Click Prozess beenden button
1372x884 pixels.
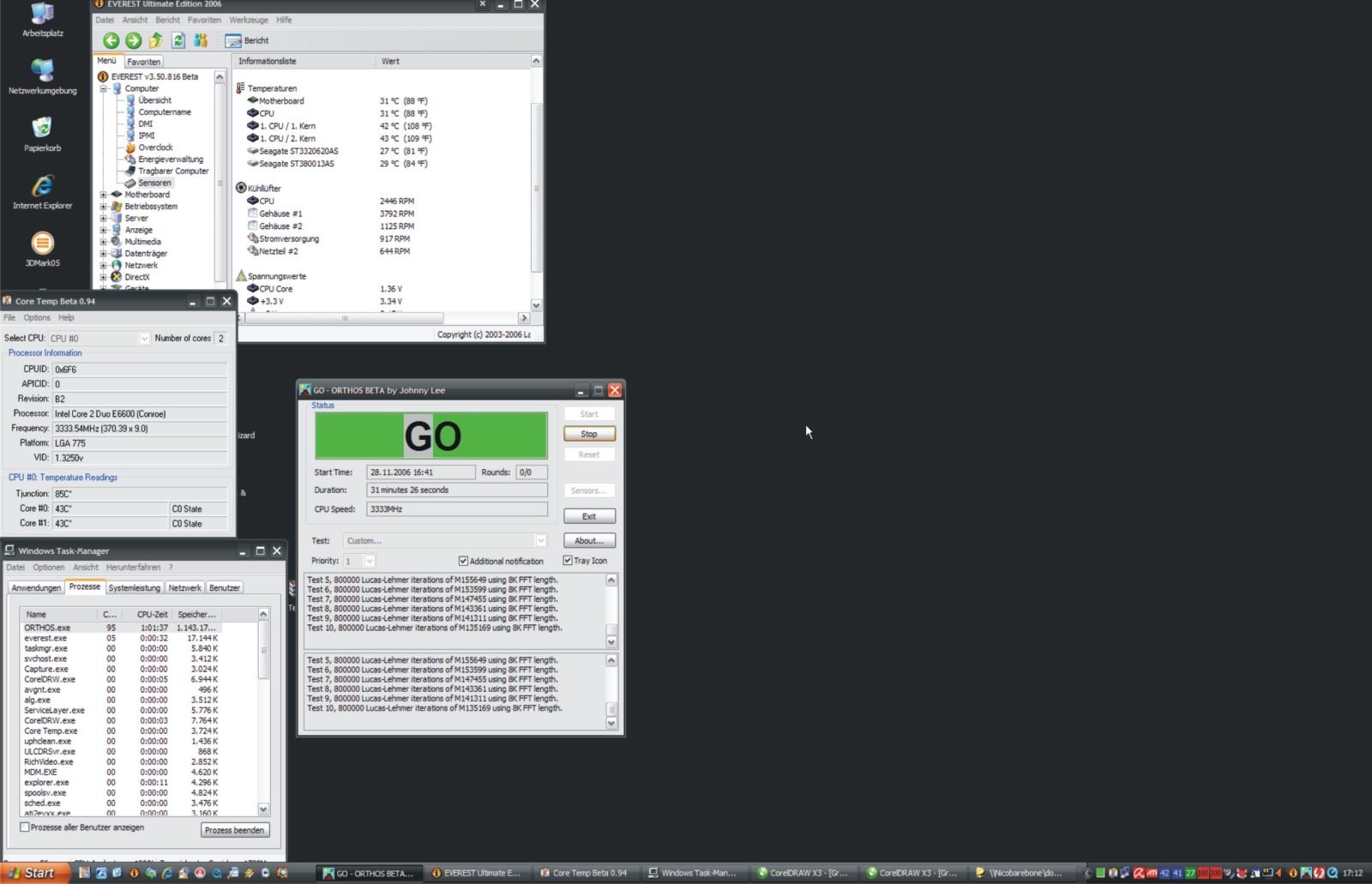236,830
